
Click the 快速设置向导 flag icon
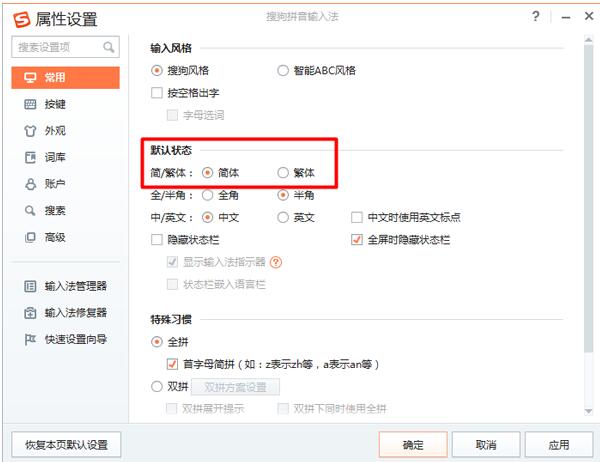(30, 338)
